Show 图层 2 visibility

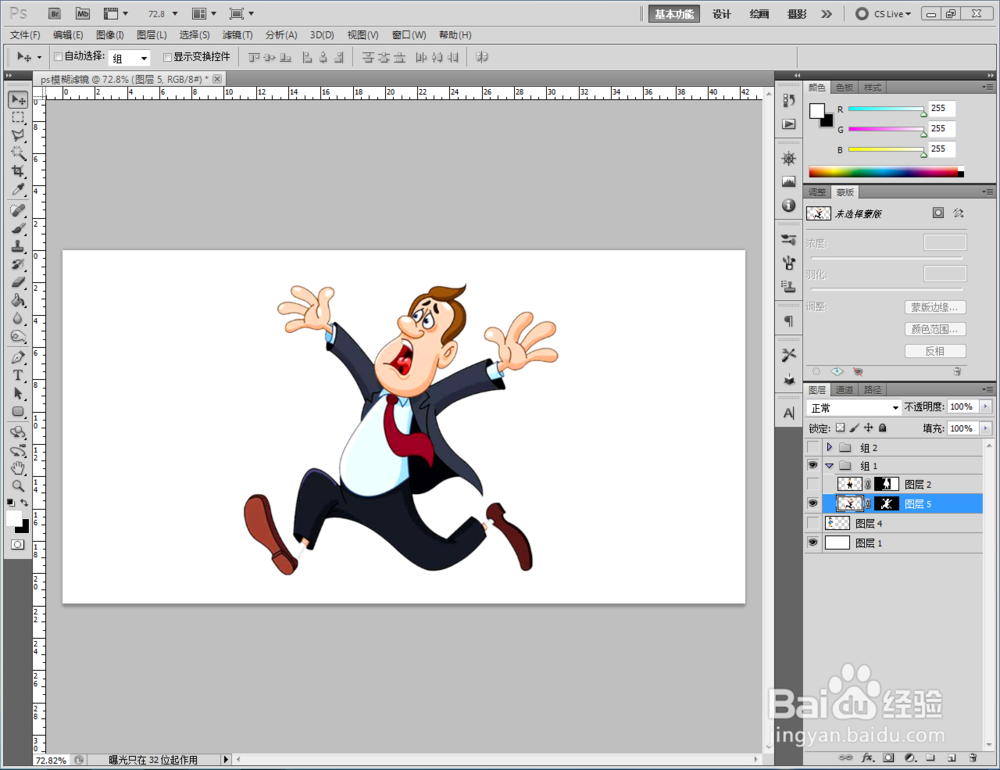click(813, 484)
